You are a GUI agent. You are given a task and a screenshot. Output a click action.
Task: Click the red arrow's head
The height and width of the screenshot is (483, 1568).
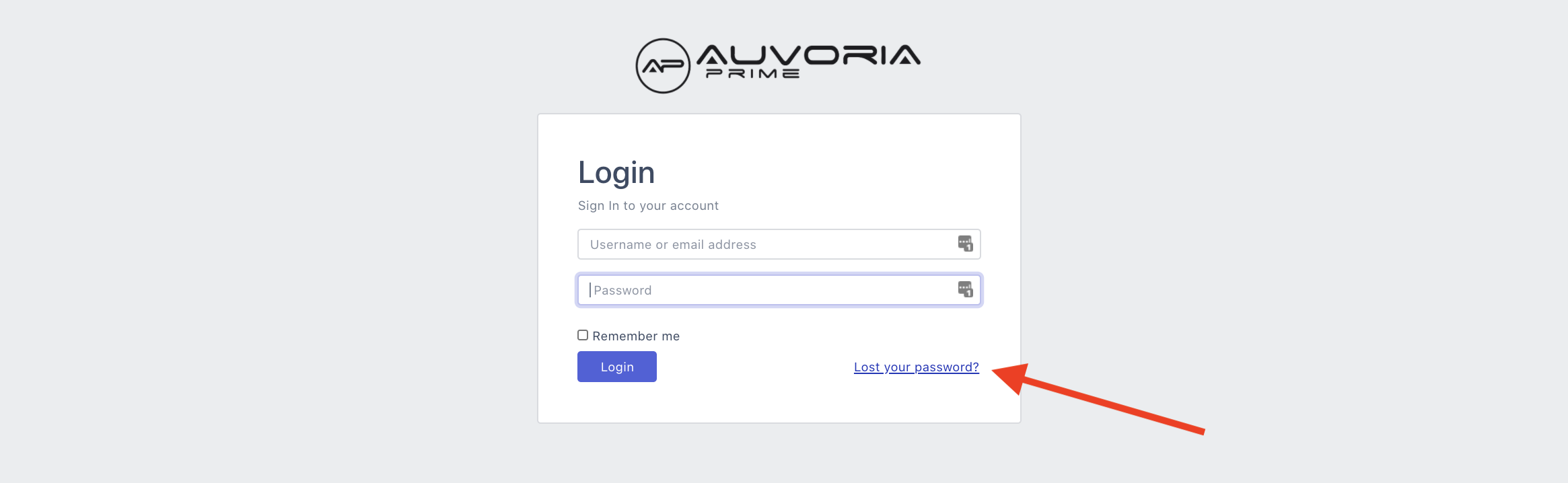(1011, 377)
